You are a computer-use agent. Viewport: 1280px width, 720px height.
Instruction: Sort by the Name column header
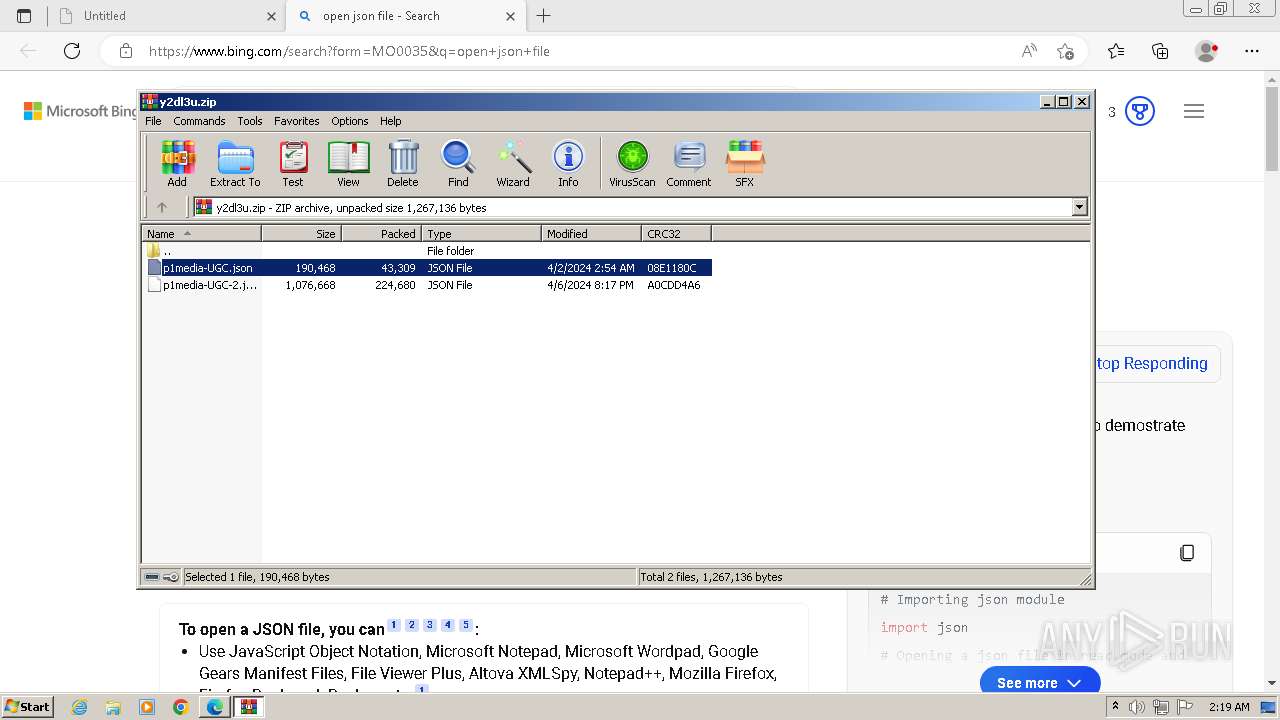pos(202,233)
